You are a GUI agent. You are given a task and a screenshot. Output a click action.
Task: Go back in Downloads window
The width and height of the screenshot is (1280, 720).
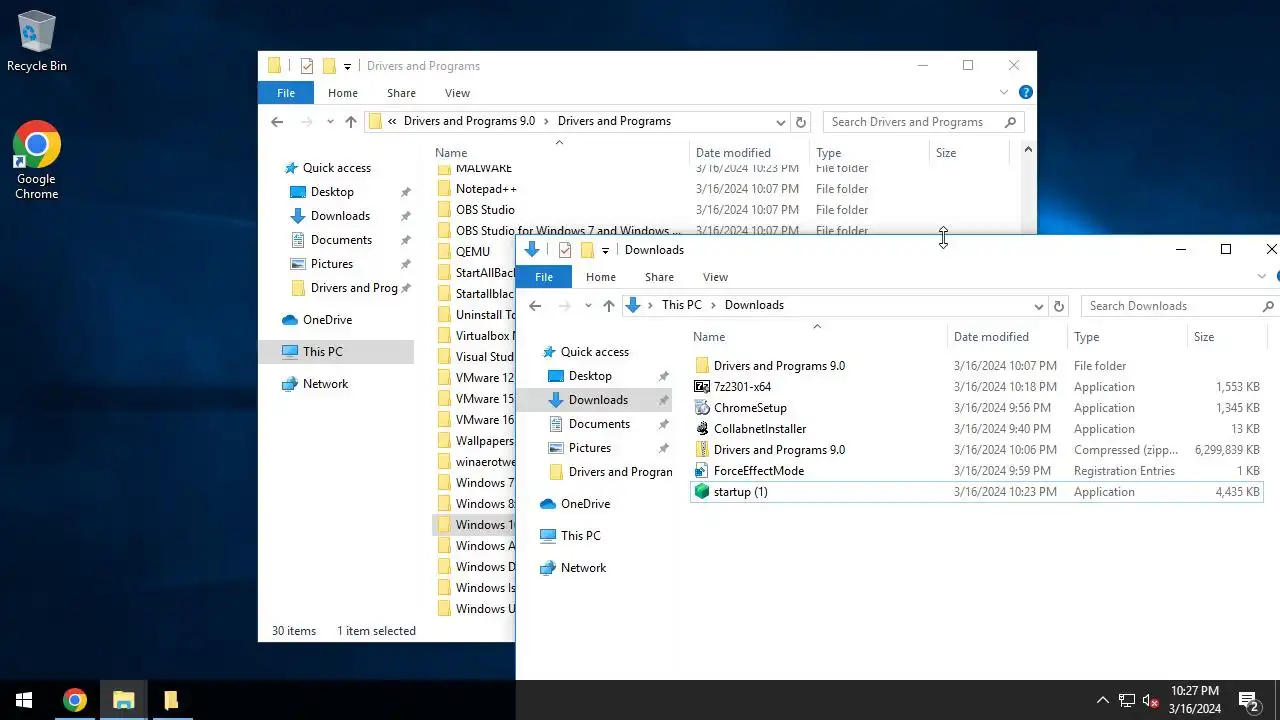pyautogui.click(x=535, y=306)
